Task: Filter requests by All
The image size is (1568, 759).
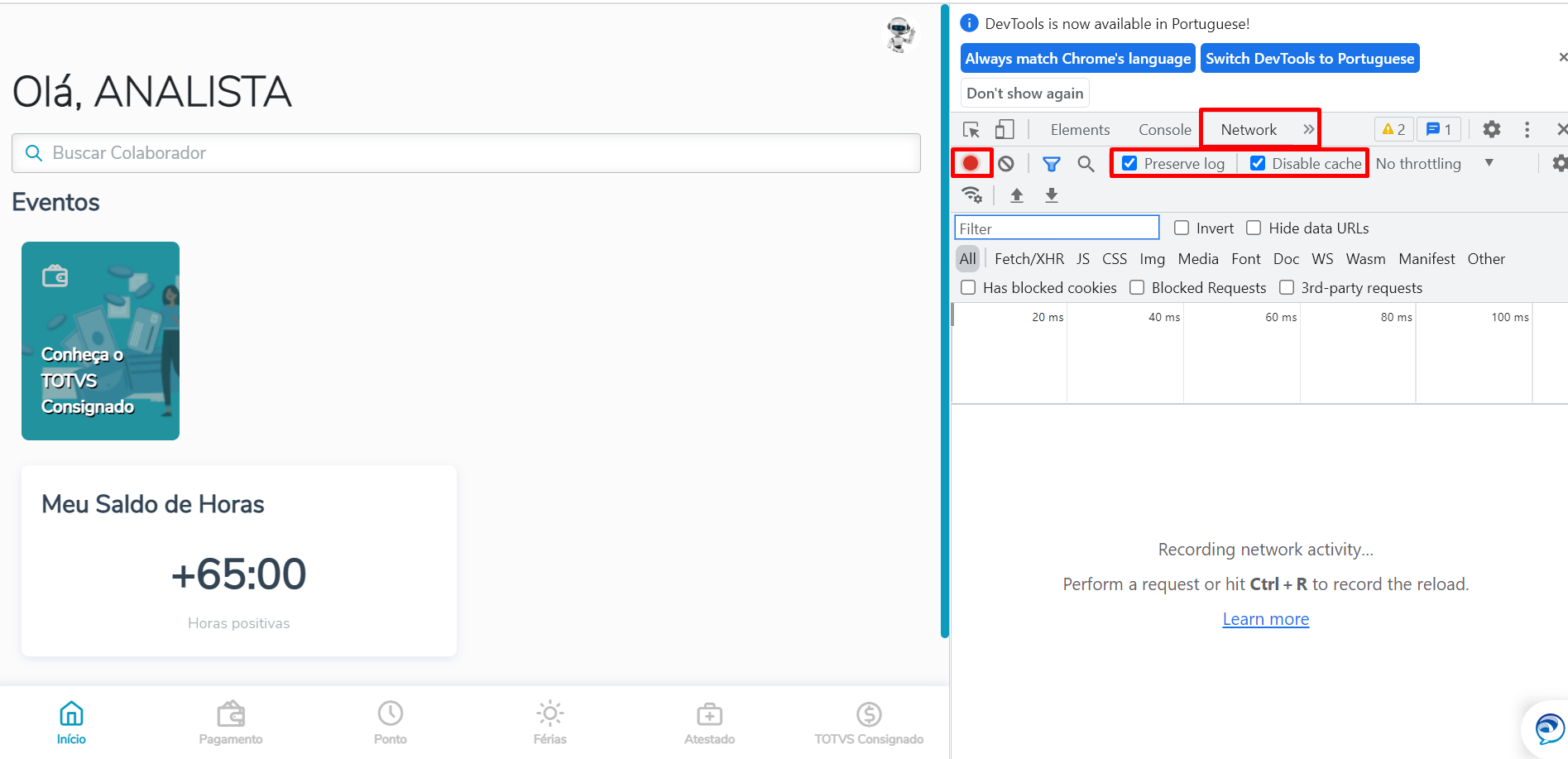Action: pos(967,259)
